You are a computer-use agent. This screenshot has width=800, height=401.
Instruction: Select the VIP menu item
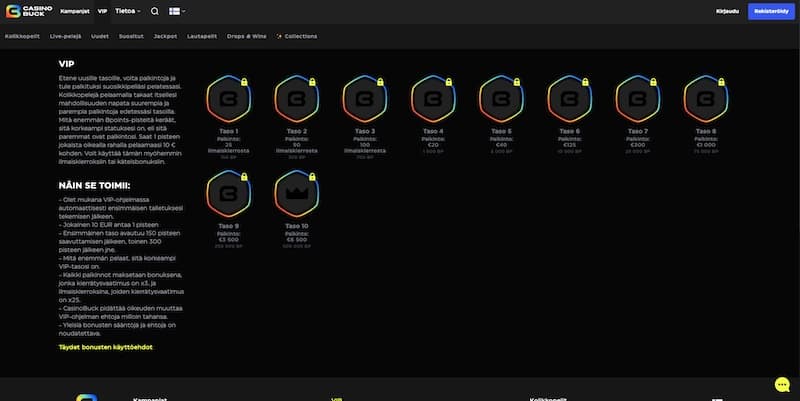tap(103, 11)
